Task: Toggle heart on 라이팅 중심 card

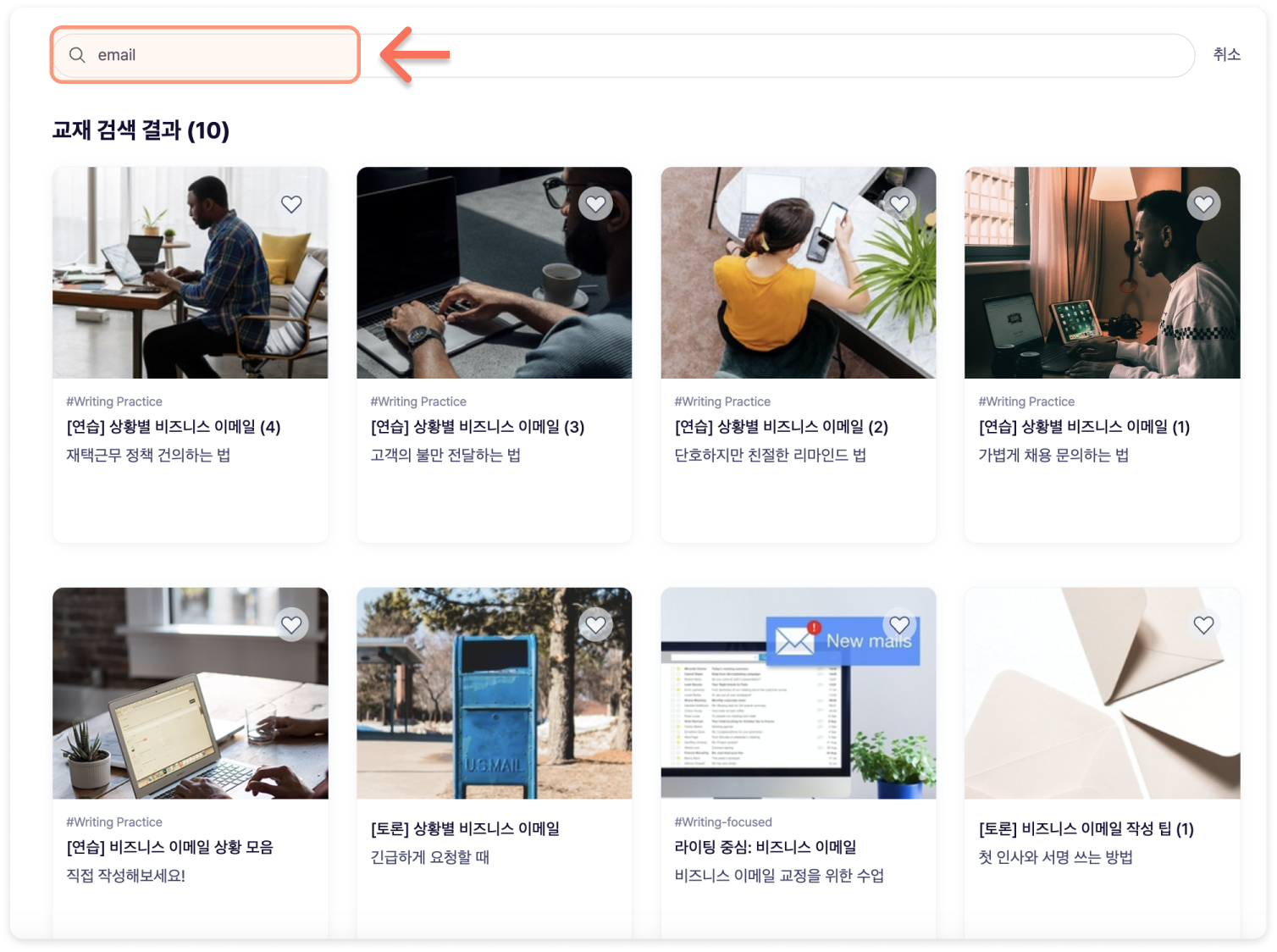Action: pyautogui.click(x=899, y=625)
